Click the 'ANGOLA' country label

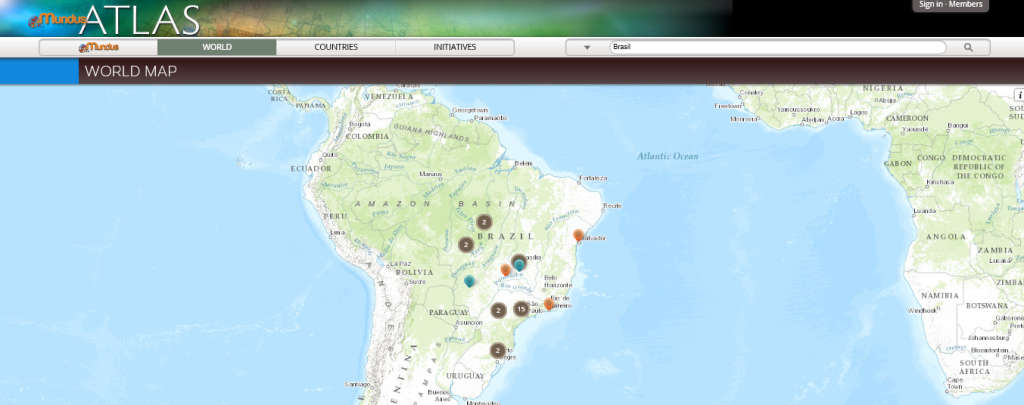click(945, 236)
